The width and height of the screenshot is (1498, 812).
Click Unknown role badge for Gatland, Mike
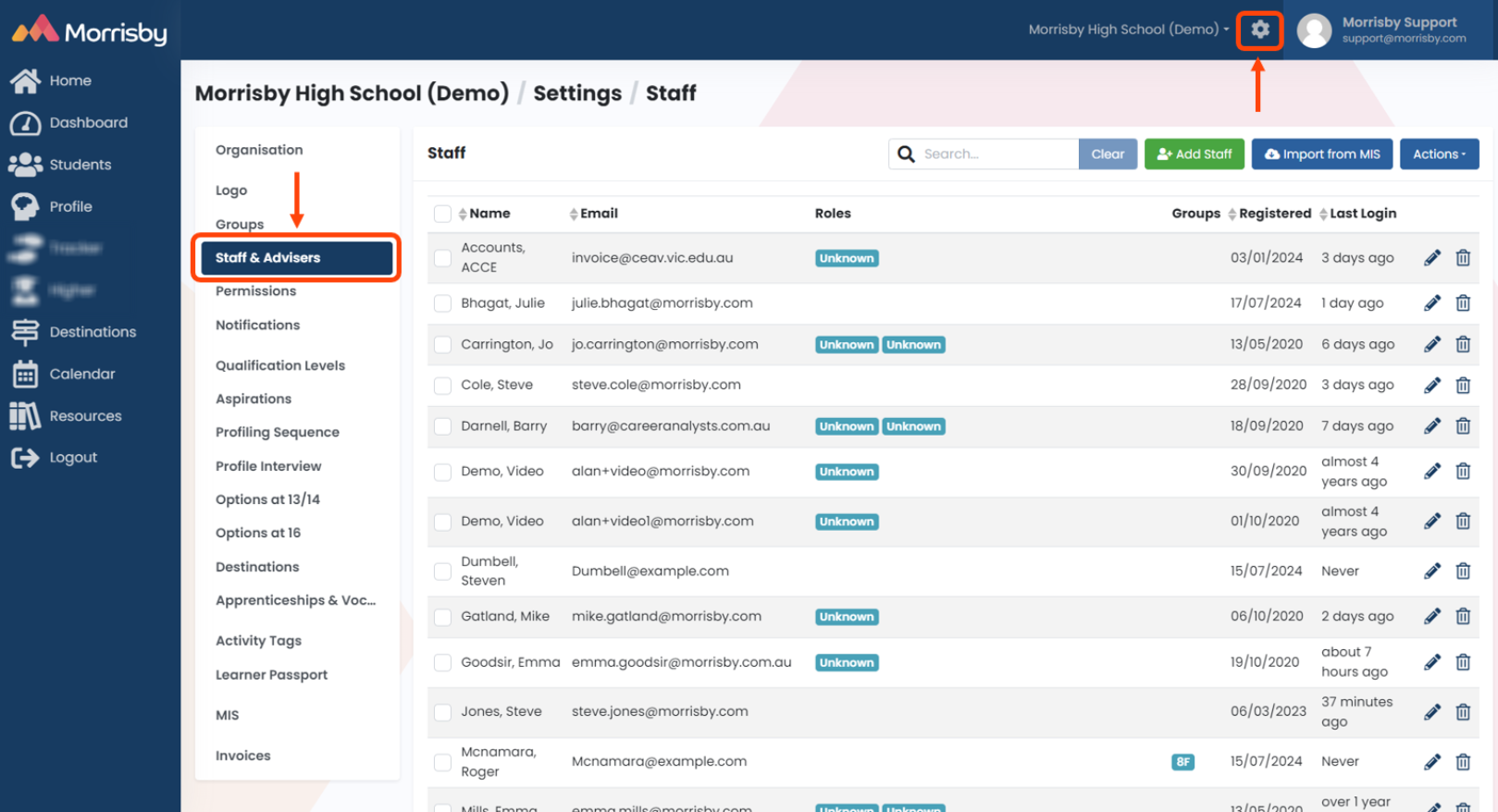tap(847, 617)
